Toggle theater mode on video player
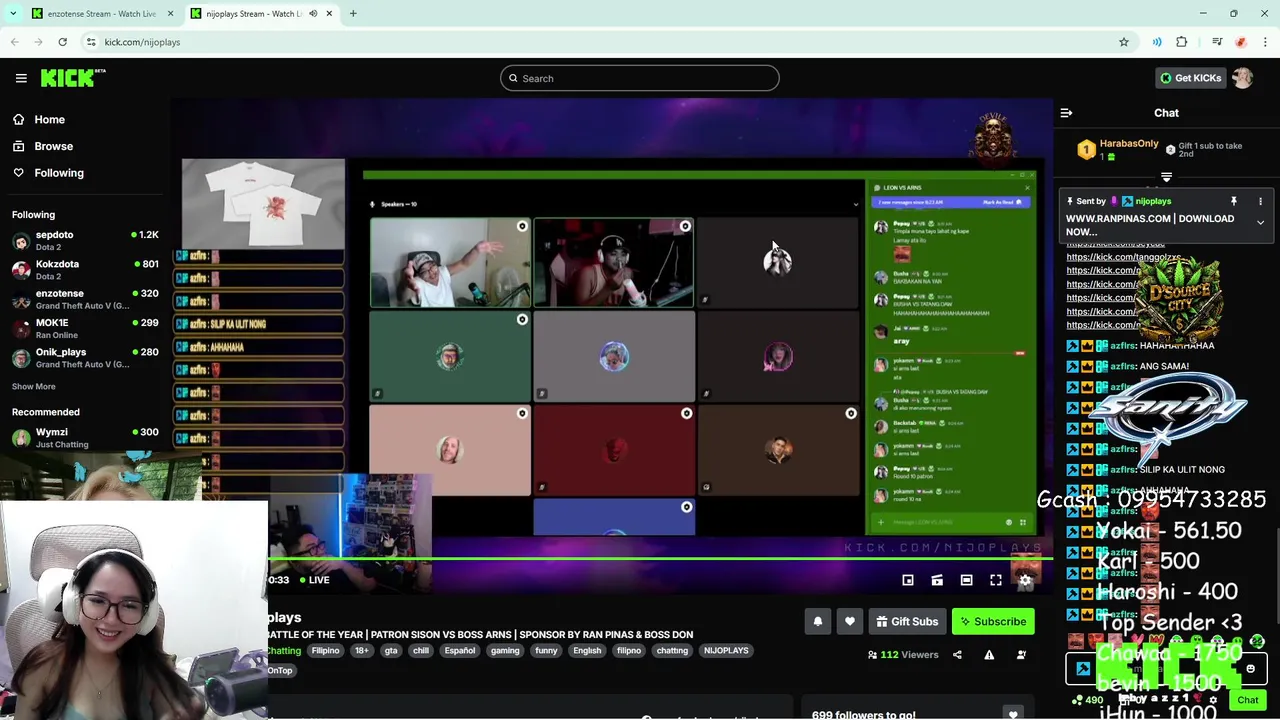1280x720 pixels. [x=966, y=580]
